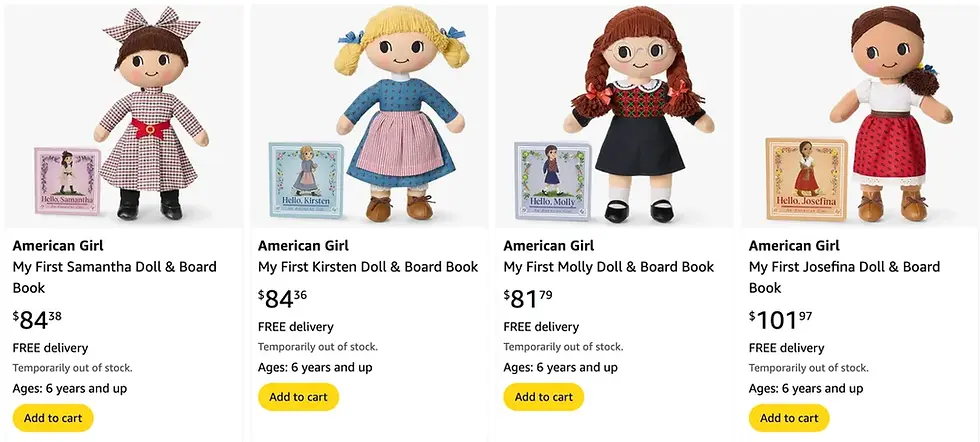Click the $84.38 Samantha price
Image resolution: width=980 pixels, height=442 pixels.
tap(35, 320)
